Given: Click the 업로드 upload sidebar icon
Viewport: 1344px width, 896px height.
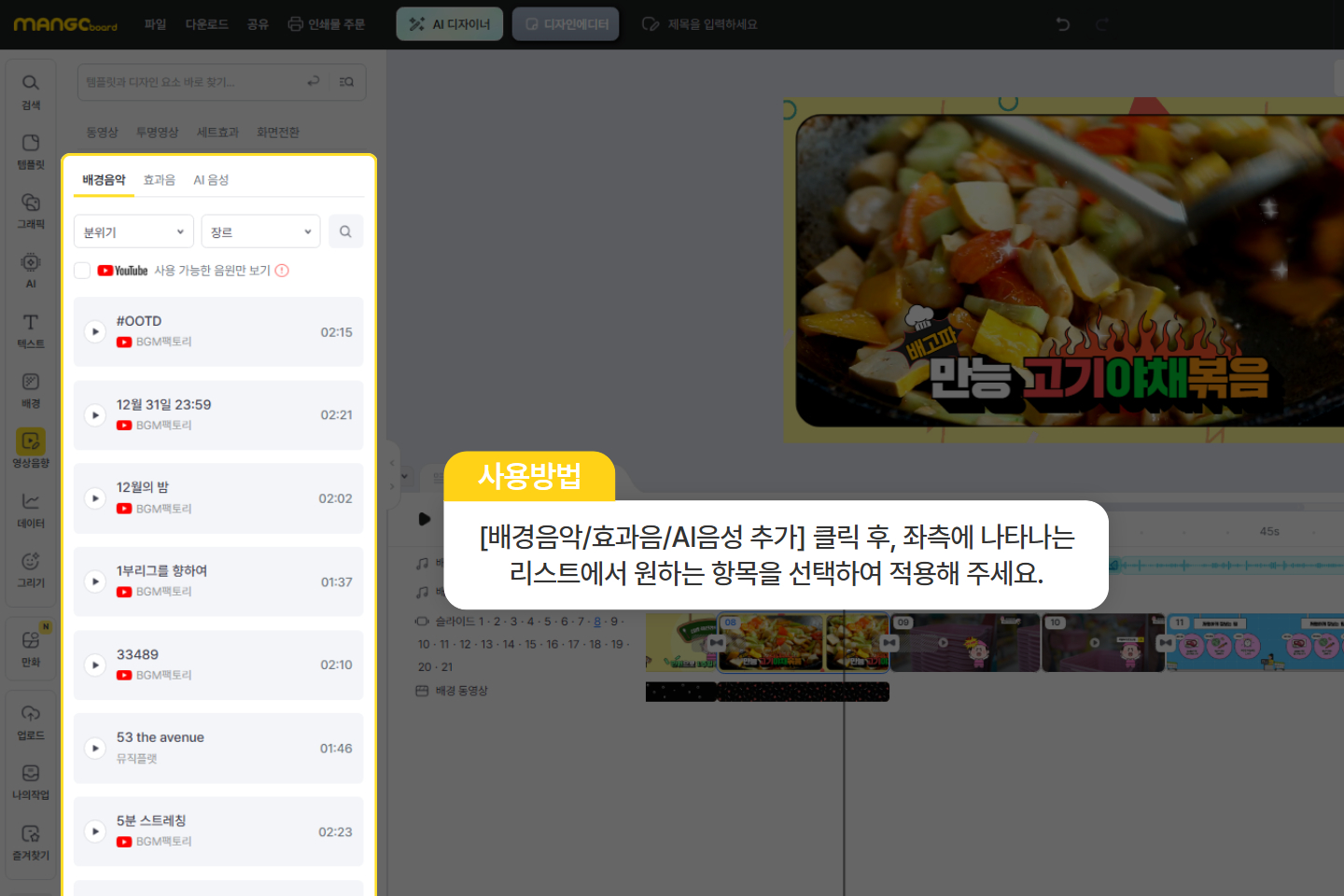Looking at the screenshot, I should click(x=31, y=721).
